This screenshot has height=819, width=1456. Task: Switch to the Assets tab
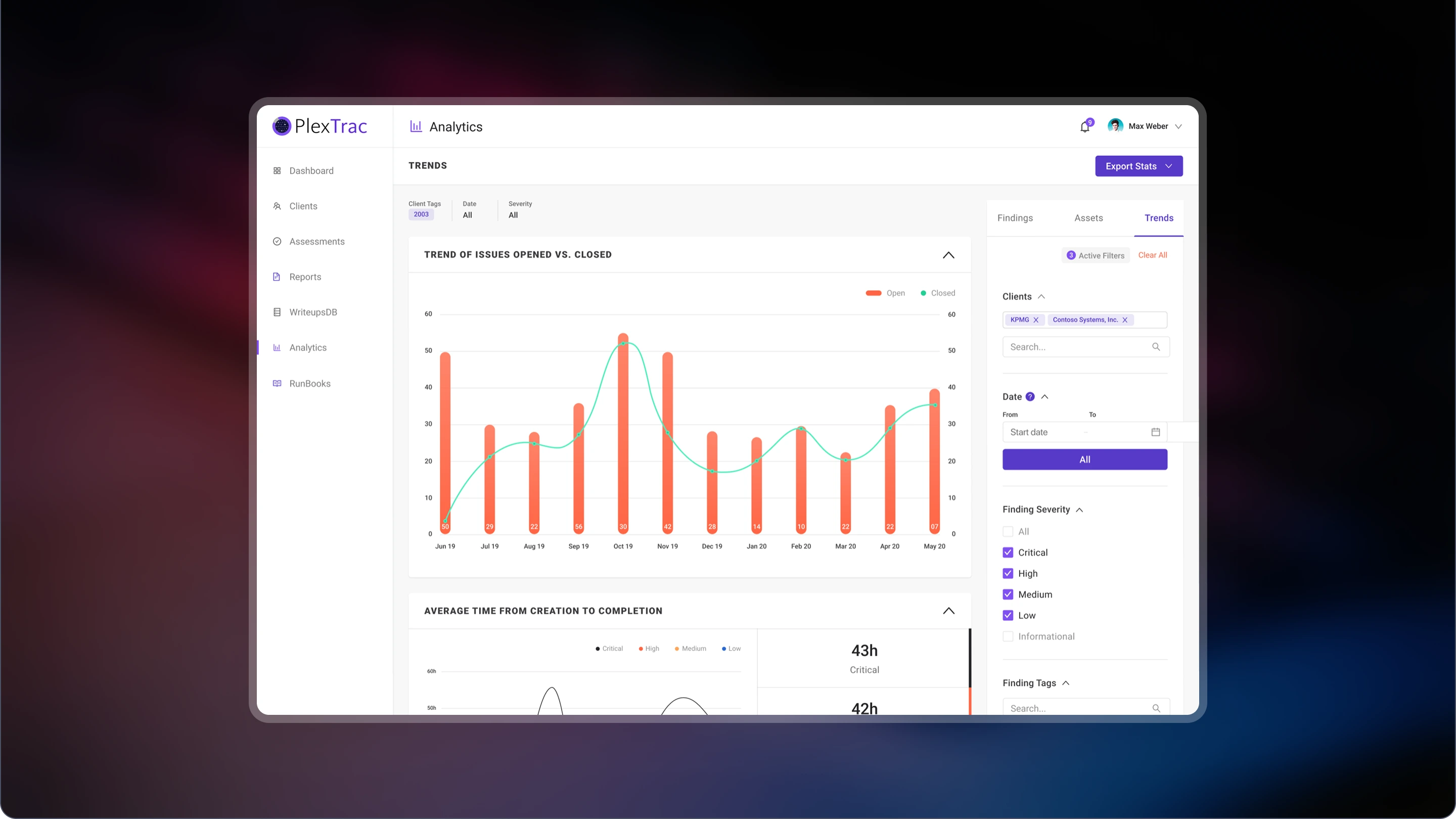click(1088, 218)
